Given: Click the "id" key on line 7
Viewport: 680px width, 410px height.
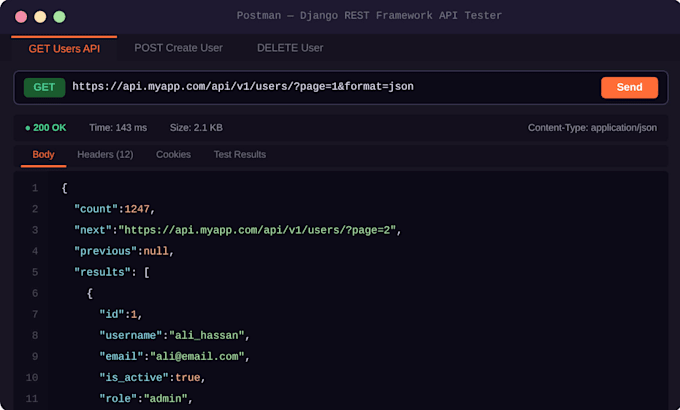Looking at the screenshot, I should point(112,314).
